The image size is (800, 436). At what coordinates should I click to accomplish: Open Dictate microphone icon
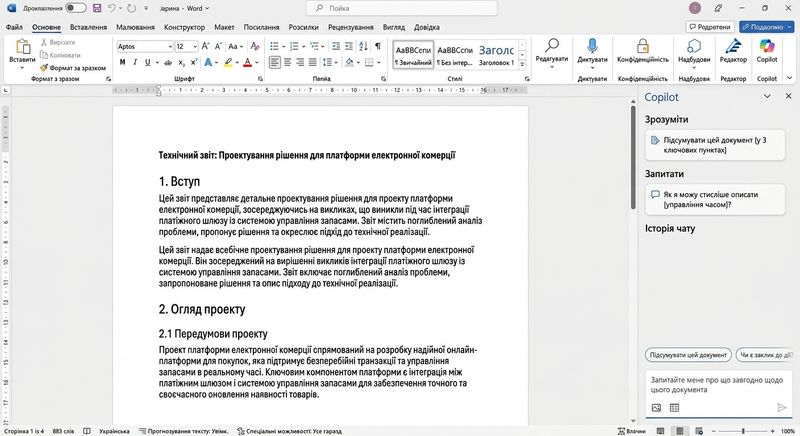(592, 46)
